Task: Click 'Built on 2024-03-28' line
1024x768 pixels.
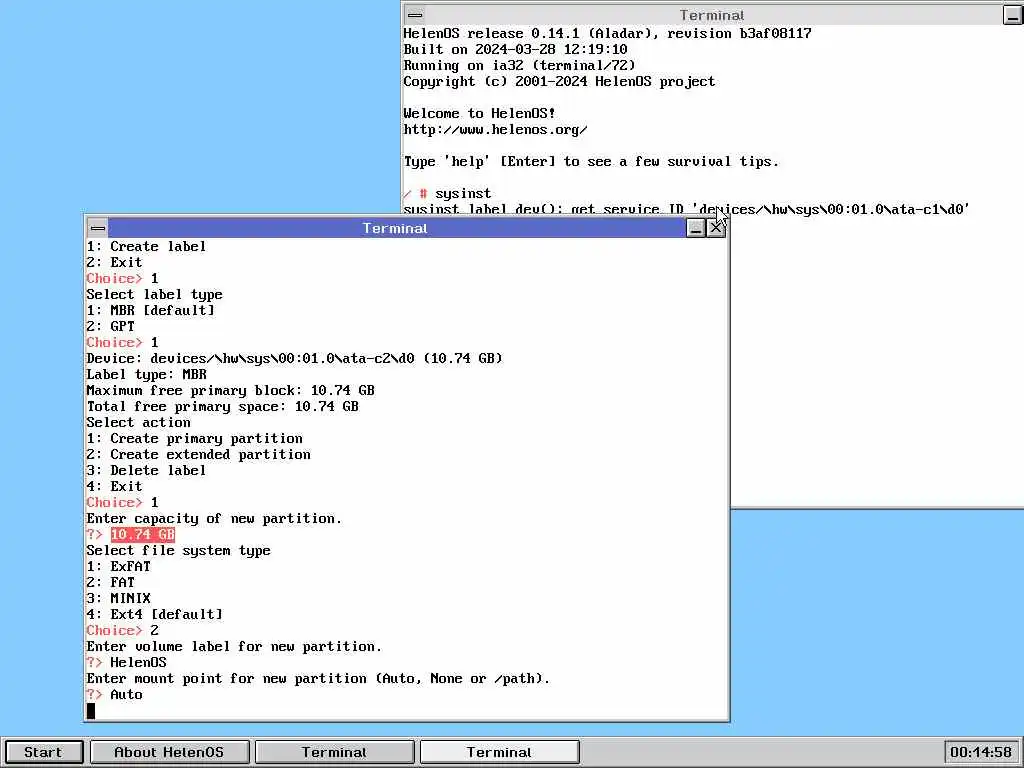Action: click(515, 49)
